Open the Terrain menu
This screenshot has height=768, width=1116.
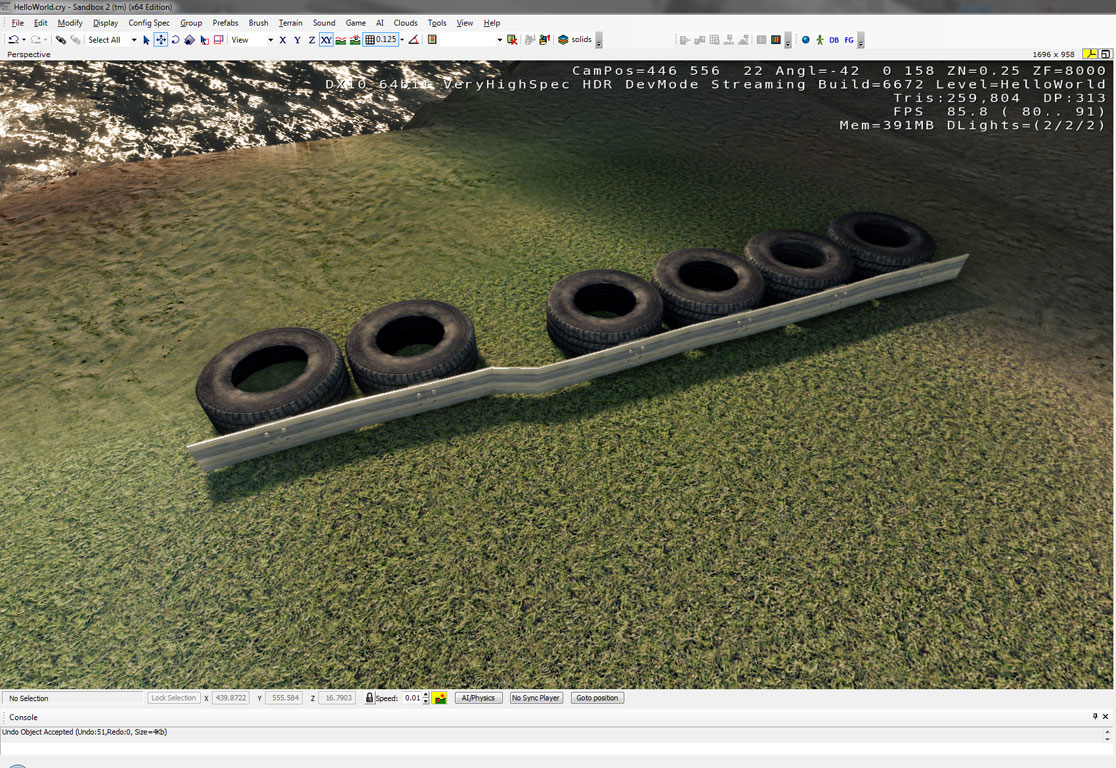[290, 23]
